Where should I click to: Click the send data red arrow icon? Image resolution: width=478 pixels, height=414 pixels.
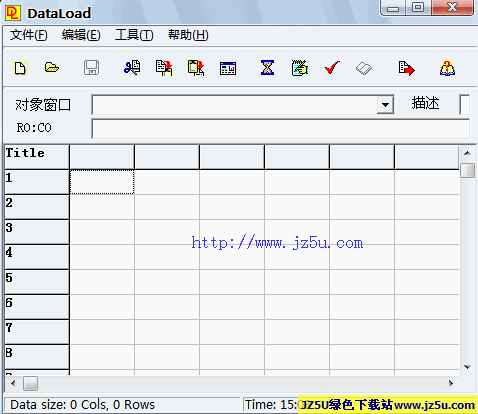click(406, 68)
